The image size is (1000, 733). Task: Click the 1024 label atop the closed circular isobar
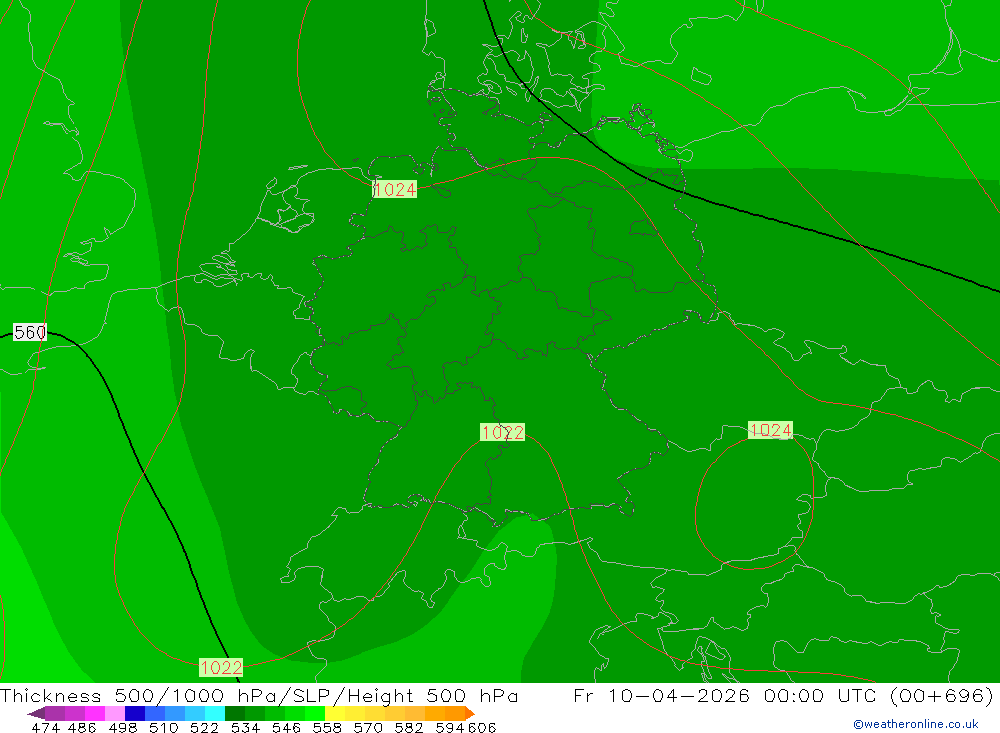point(770,430)
